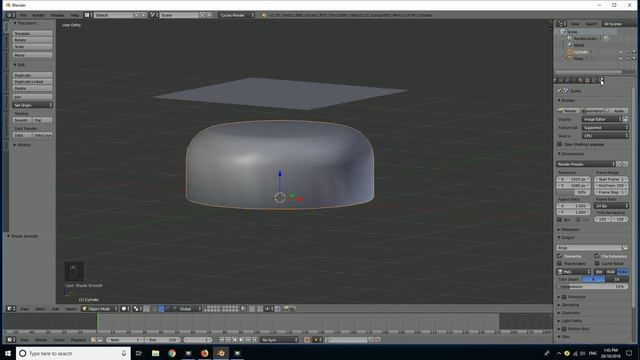Click the Blender taskbar icon
The image size is (640, 360).
(x=221, y=353)
